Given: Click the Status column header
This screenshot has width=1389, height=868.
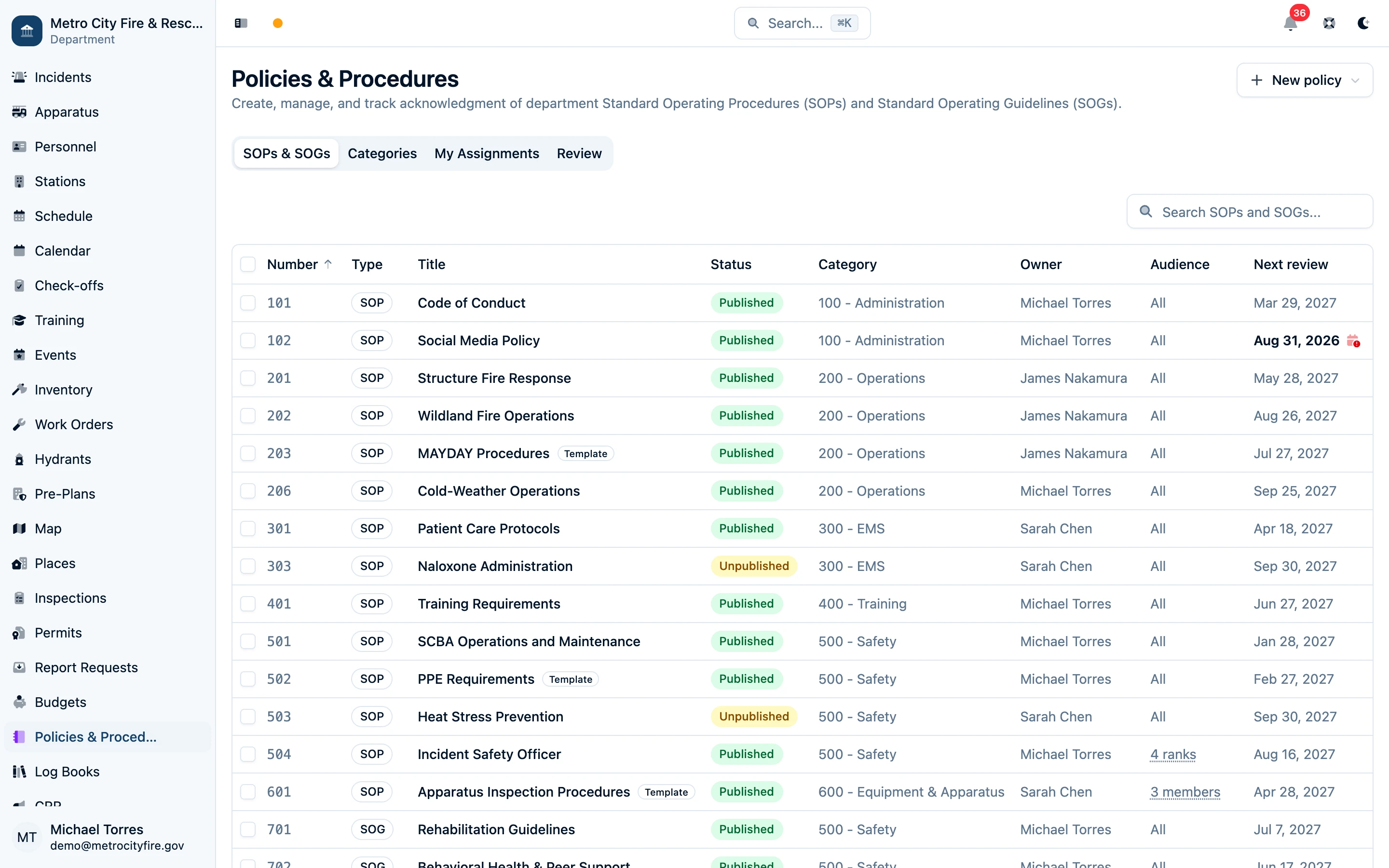Looking at the screenshot, I should [731, 264].
